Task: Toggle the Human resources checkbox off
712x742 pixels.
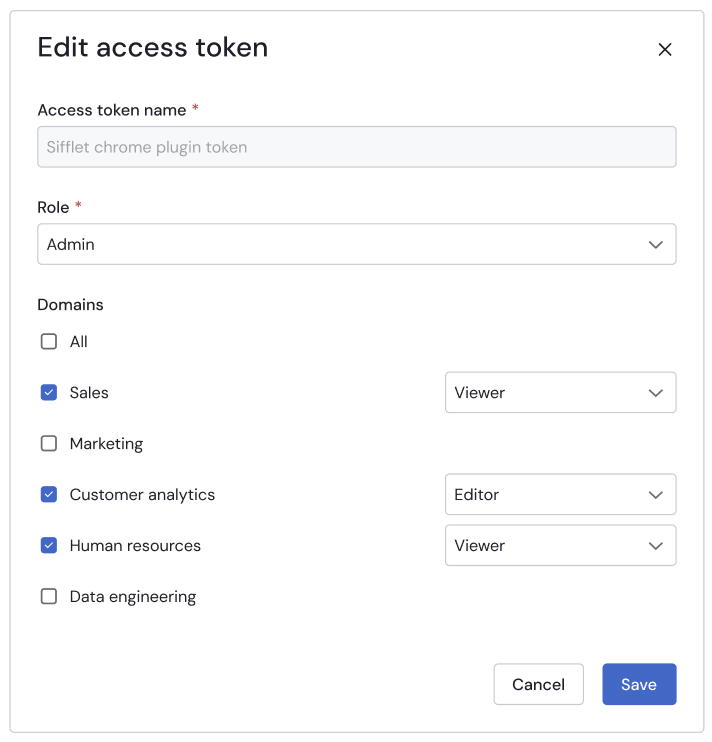Action: point(49,546)
